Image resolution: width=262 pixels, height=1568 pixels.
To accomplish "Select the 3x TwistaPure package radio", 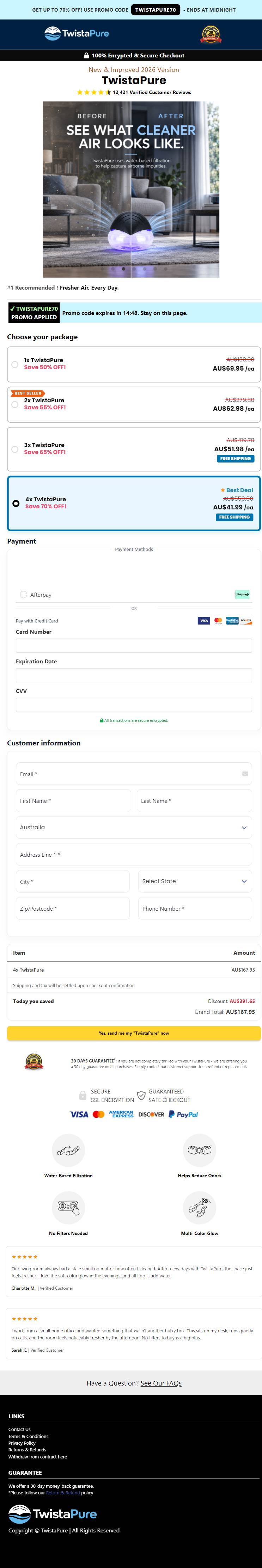I will pos(14,449).
